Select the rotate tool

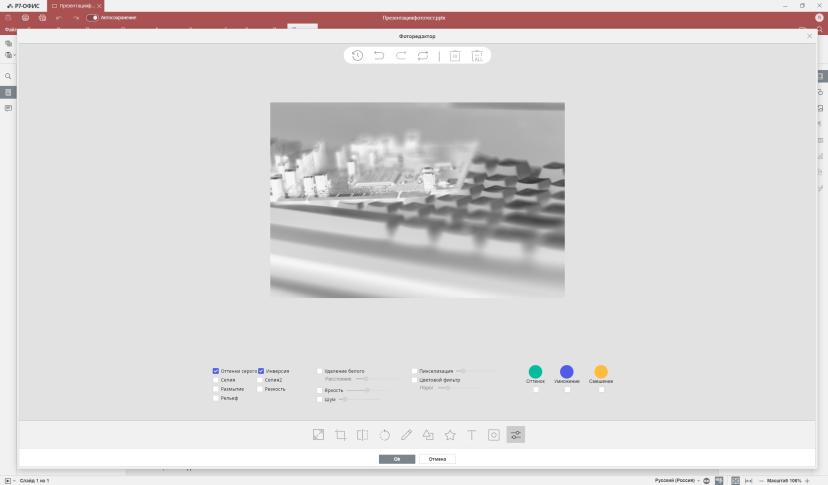384,435
